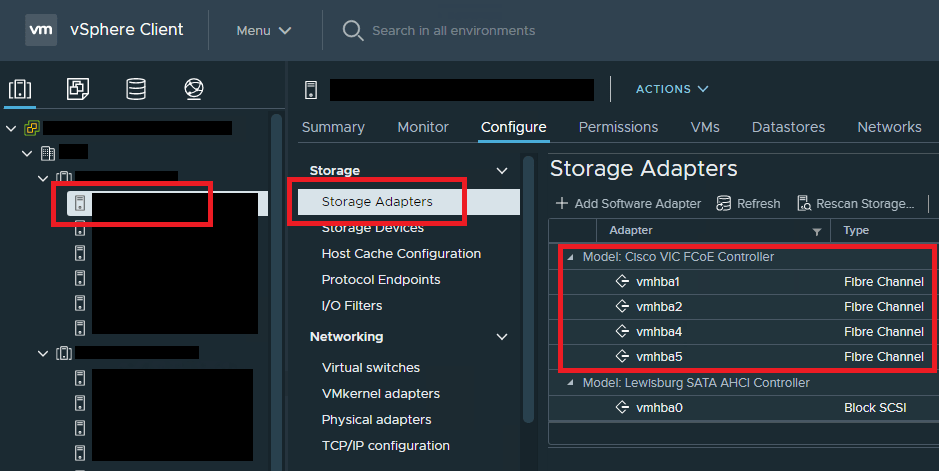
Task: Open the Permissions tab
Action: (618, 127)
